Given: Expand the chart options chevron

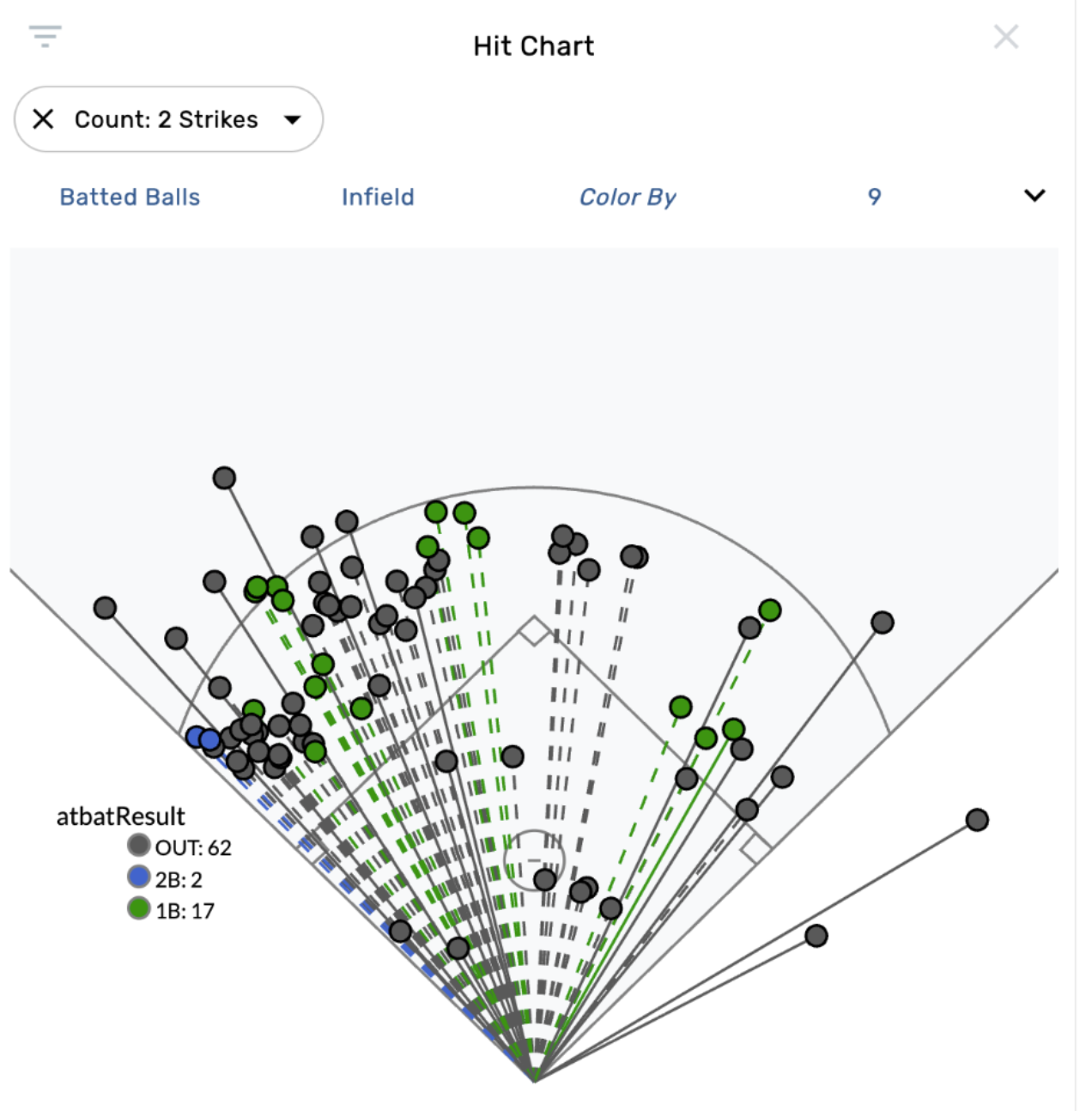Looking at the screenshot, I should click(x=1034, y=196).
